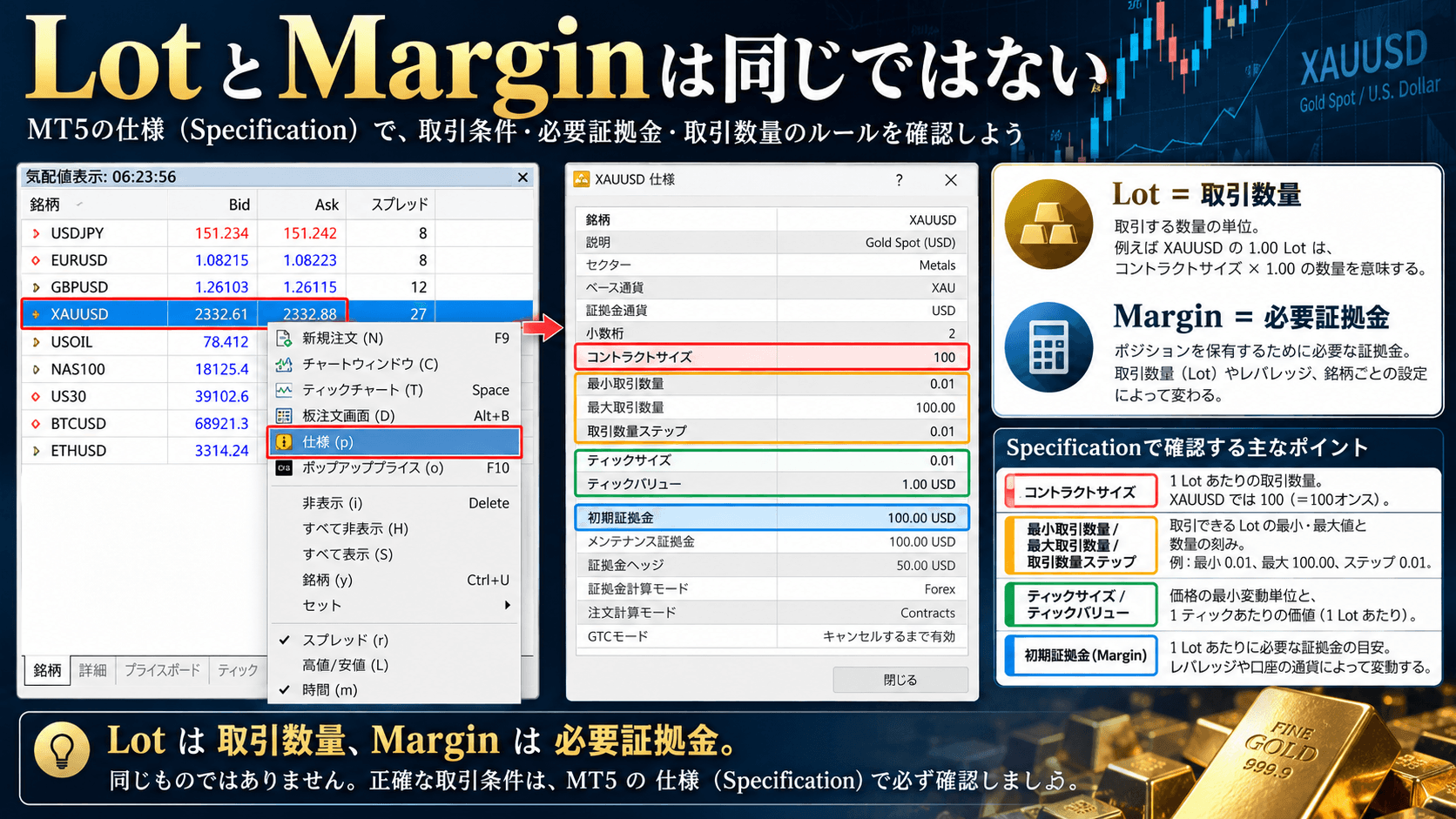Select the コントラクトサイズ row in the 仕様 dialog
Image resolution: width=1456 pixels, height=819 pixels.
point(772,357)
